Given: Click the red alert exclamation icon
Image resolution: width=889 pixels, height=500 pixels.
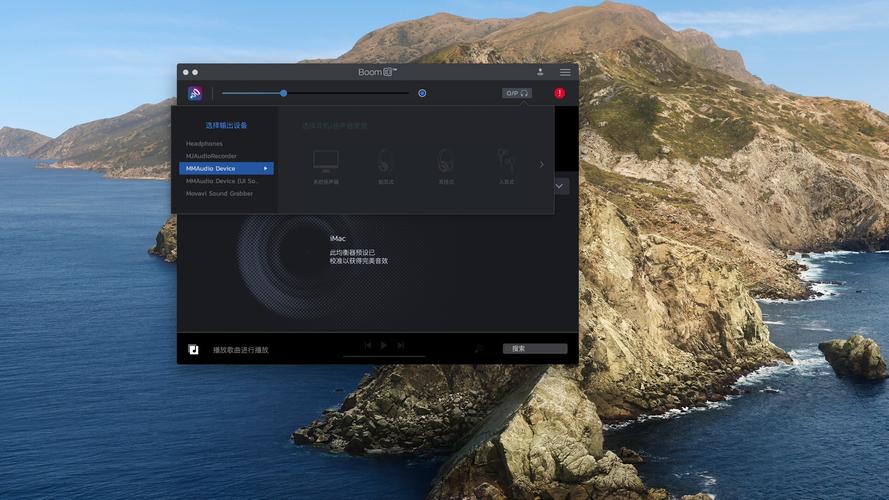Looking at the screenshot, I should [560, 93].
